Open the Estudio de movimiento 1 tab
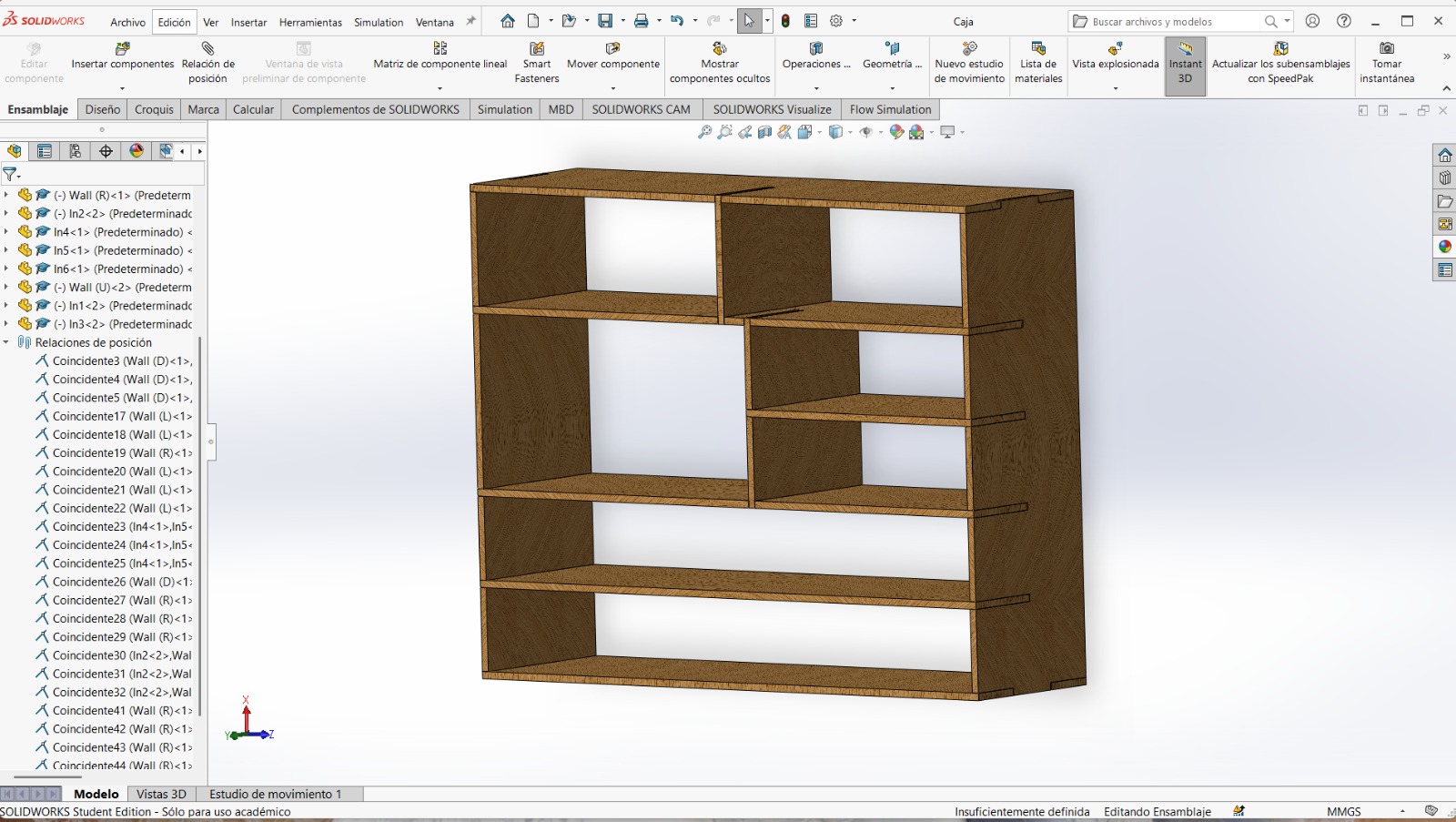 (x=276, y=794)
